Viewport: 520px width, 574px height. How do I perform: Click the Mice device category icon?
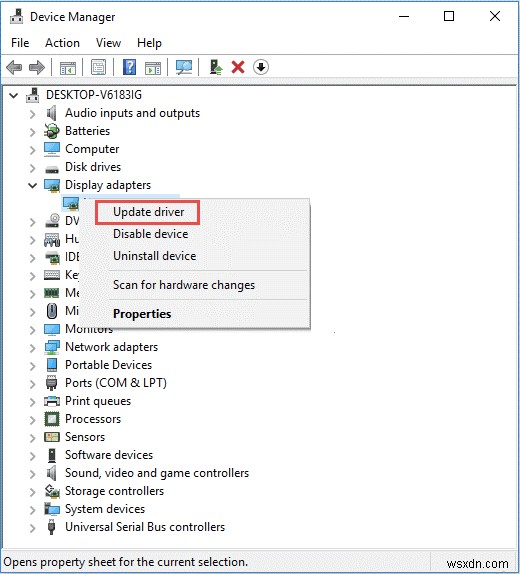click(x=52, y=311)
